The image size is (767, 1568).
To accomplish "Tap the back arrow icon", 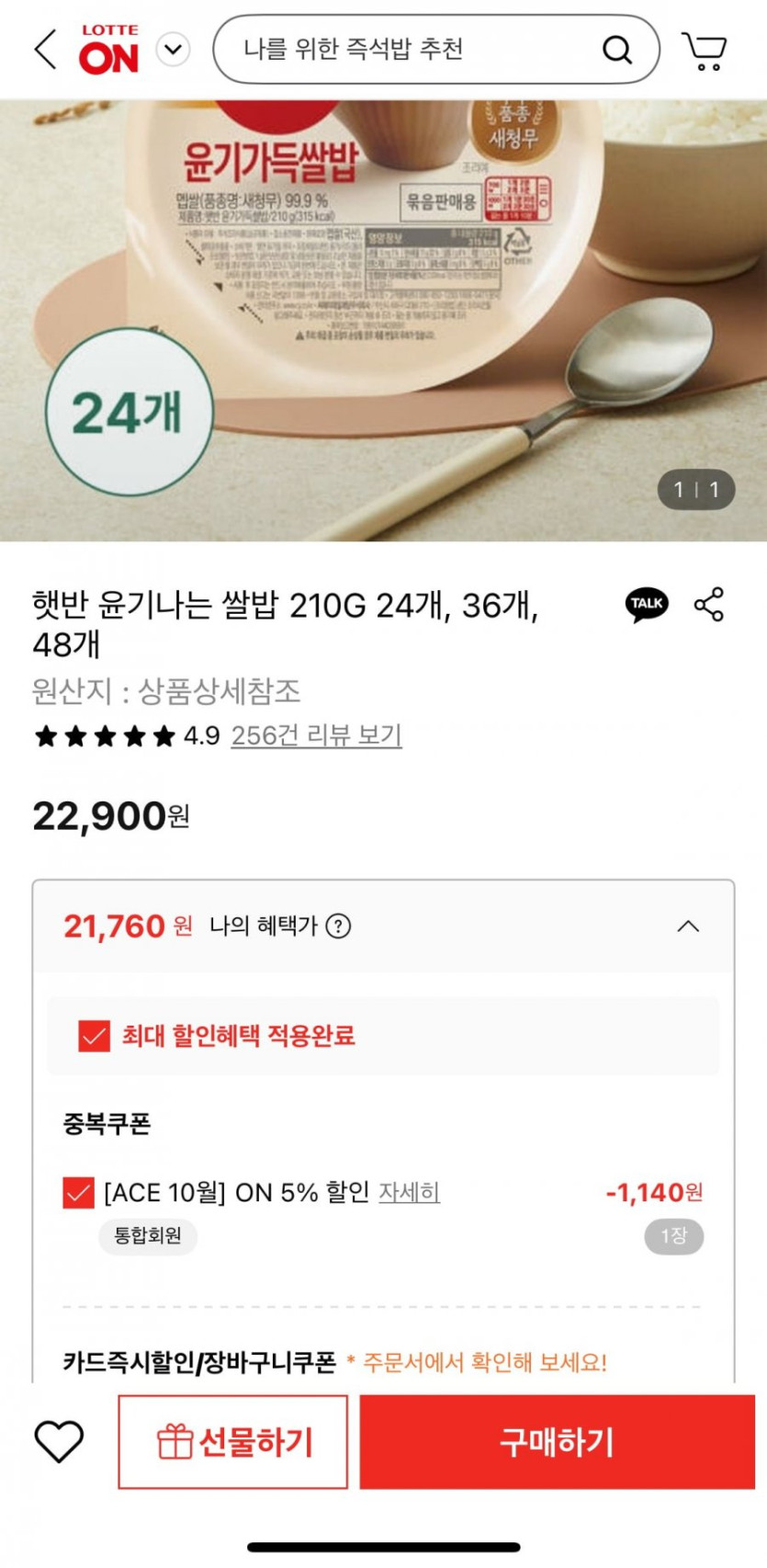I will [45, 49].
